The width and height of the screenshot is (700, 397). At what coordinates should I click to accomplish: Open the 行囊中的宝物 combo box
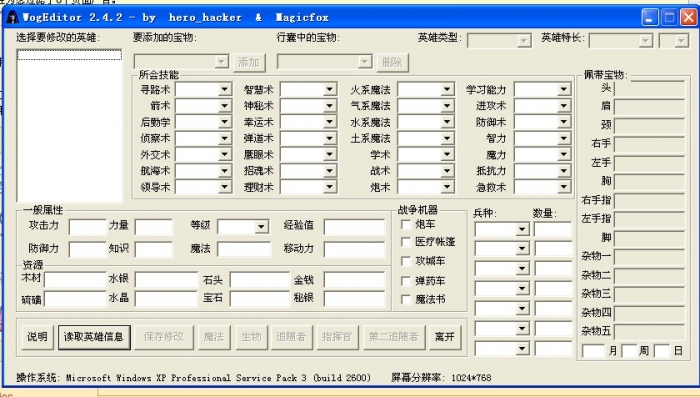click(325, 62)
